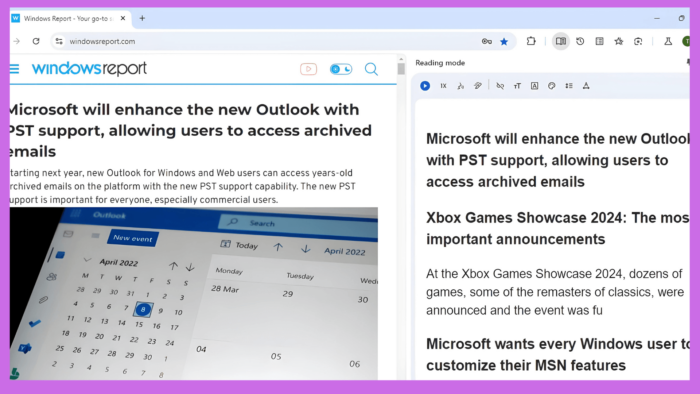Click Reading mode heading about Outlook PST support
This screenshot has height=394, width=700.
pyautogui.click(x=558, y=160)
